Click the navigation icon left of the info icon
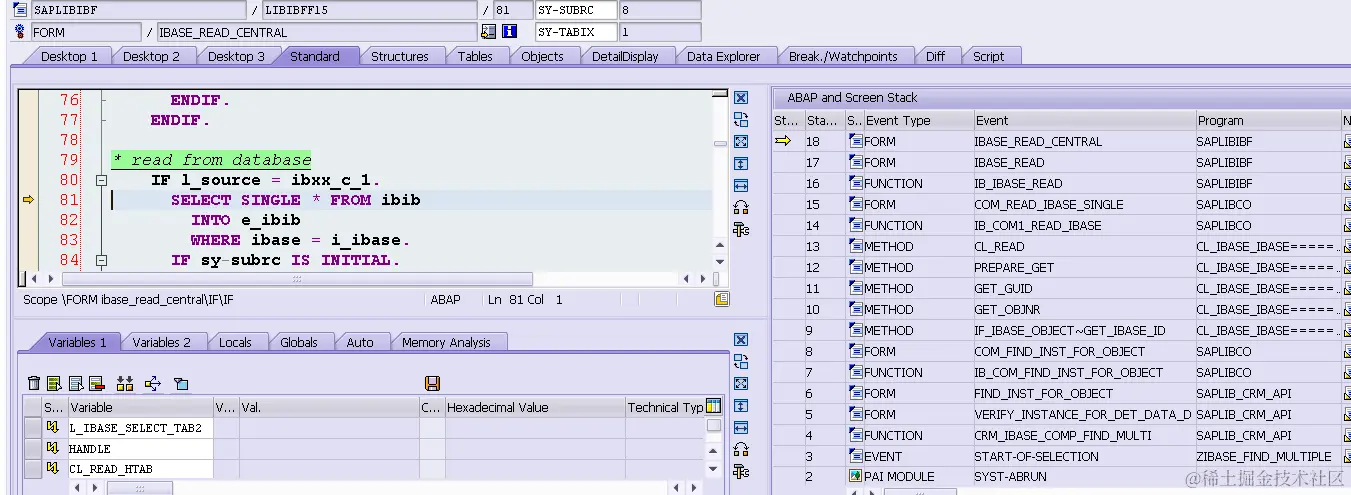The image size is (1351, 495). point(488,32)
